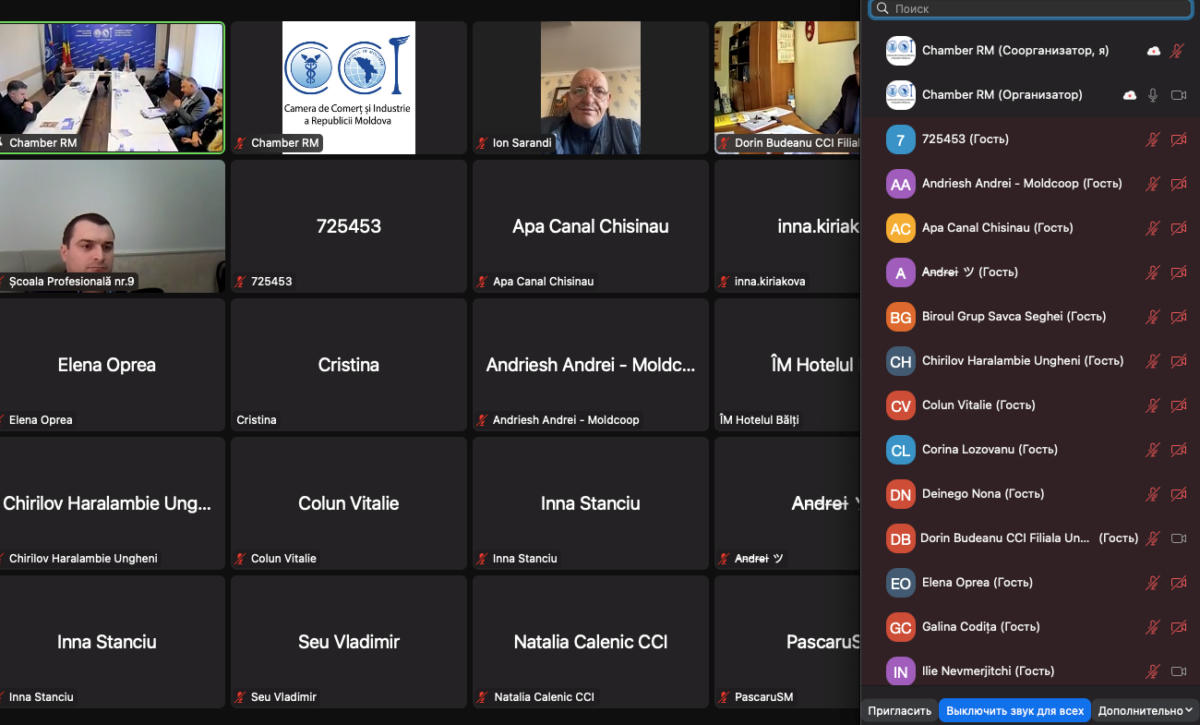Click the muted mic icon for Deinego Nona
Screen dimensions: 1200x725
1153,494
